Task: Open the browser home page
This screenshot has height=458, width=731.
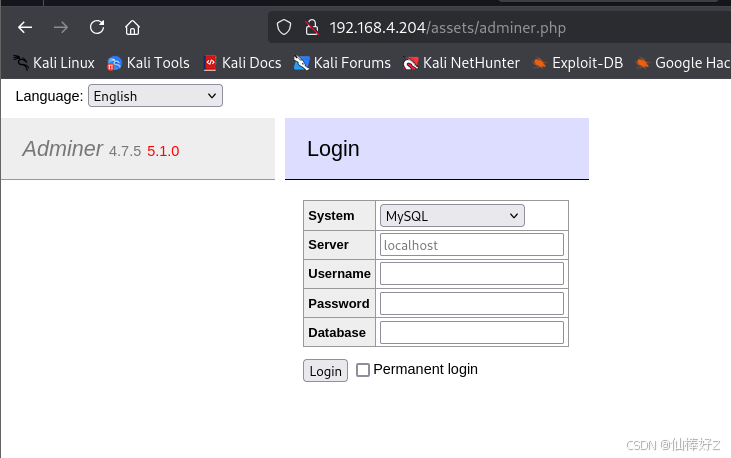Action: coord(132,28)
